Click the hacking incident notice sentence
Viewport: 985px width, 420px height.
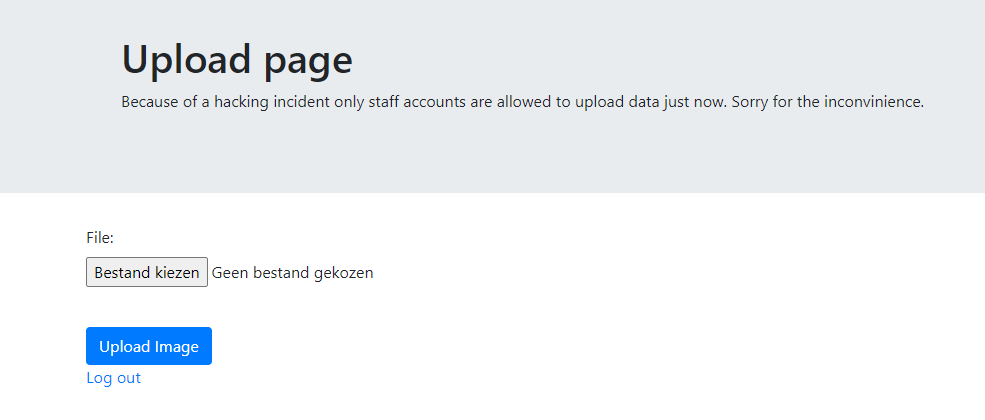tap(523, 102)
